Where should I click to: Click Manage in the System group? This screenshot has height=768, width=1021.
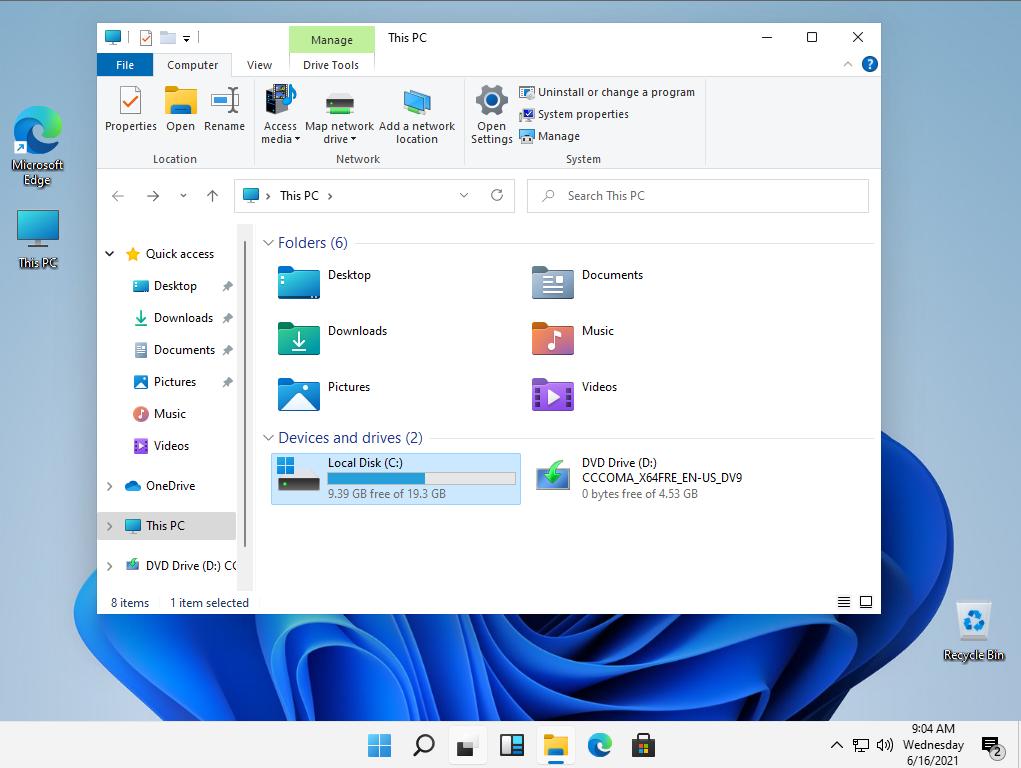click(550, 136)
